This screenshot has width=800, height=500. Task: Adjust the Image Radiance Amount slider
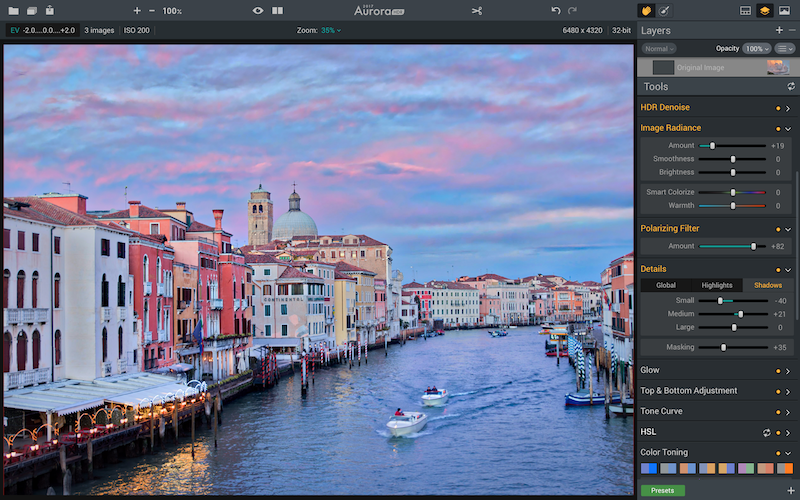tap(732, 146)
